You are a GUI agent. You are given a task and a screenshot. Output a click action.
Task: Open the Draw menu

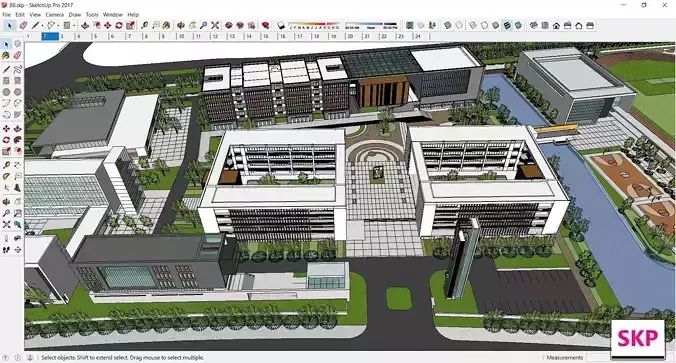pyautogui.click(x=75, y=14)
